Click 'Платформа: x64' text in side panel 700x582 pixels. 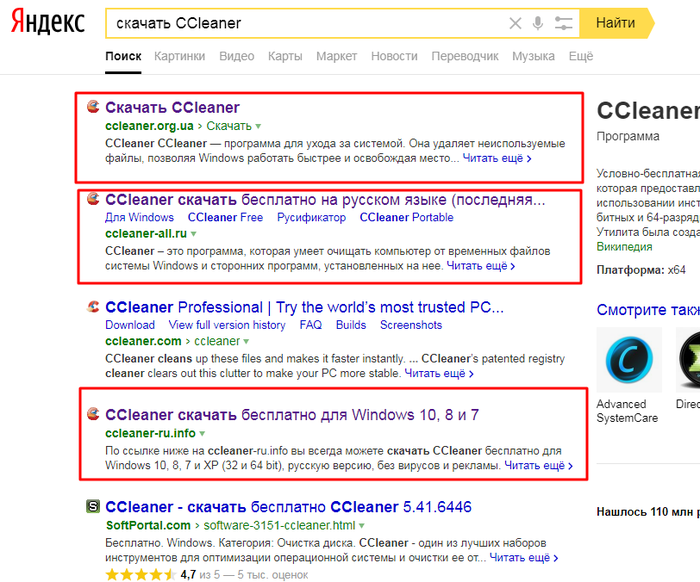point(641,270)
